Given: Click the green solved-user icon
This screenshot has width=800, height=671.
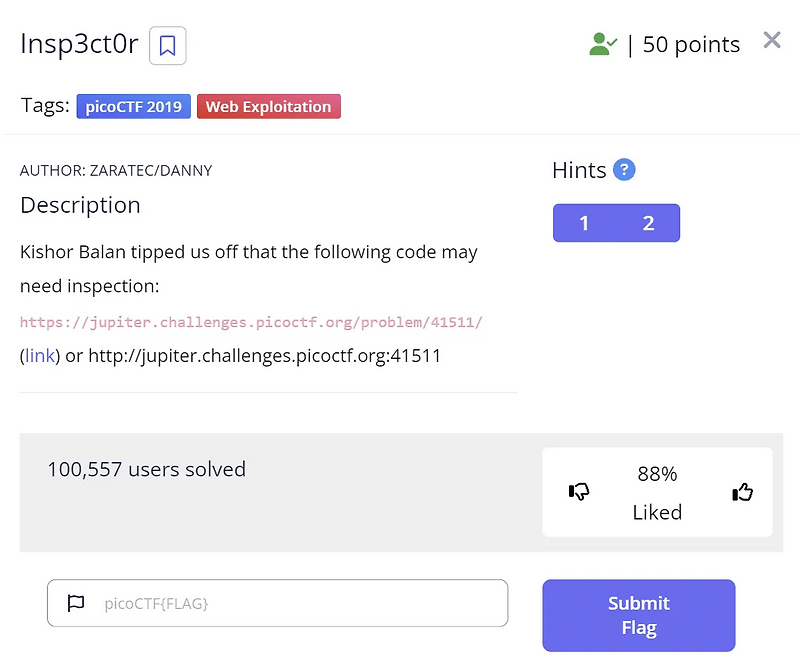Looking at the screenshot, I should 600,43.
